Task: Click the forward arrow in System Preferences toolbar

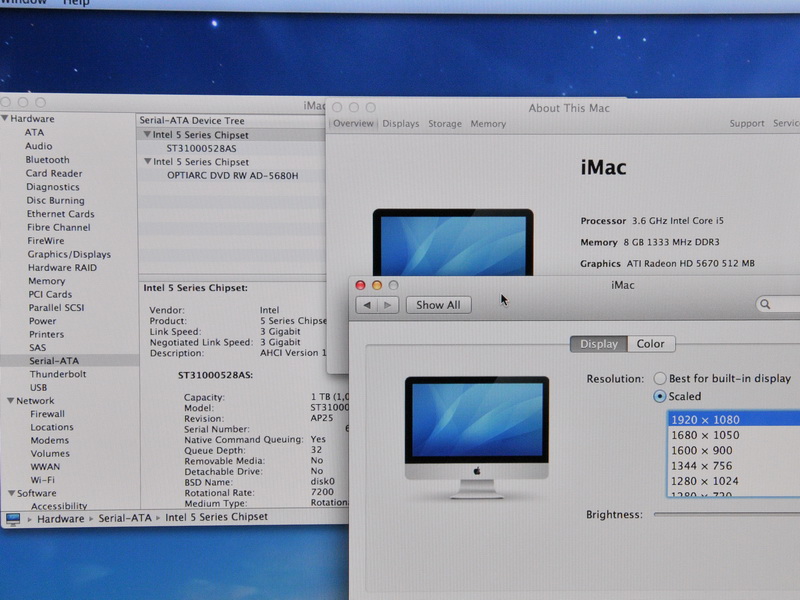Action: click(387, 305)
